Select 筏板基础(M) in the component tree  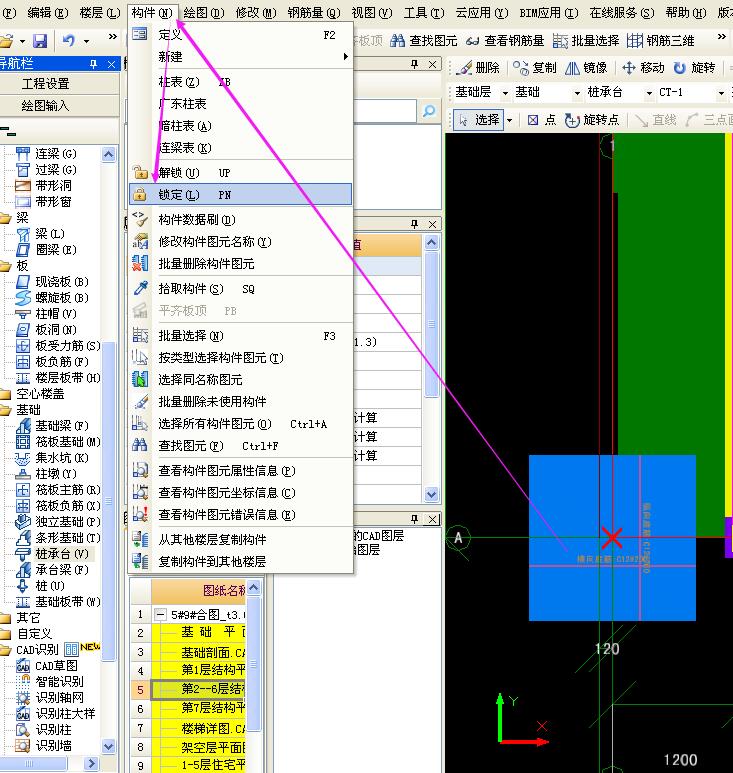[x=67, y=442]
